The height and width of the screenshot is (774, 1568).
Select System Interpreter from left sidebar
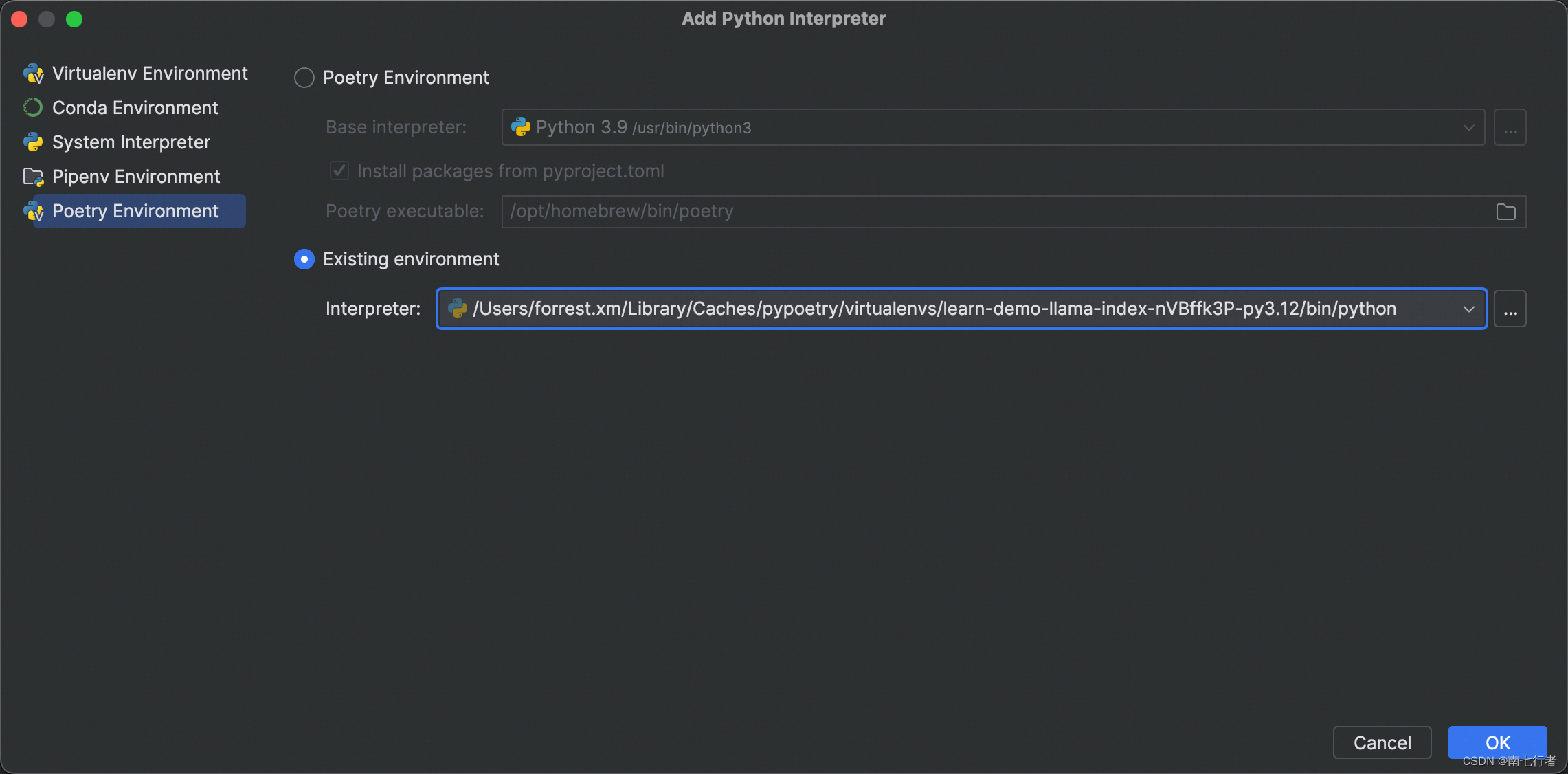(x=129, y=141)
